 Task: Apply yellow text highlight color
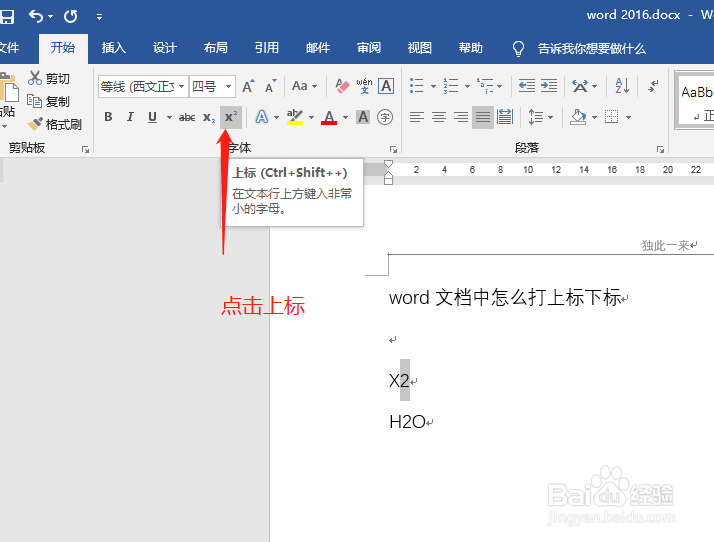coord(295,117)
